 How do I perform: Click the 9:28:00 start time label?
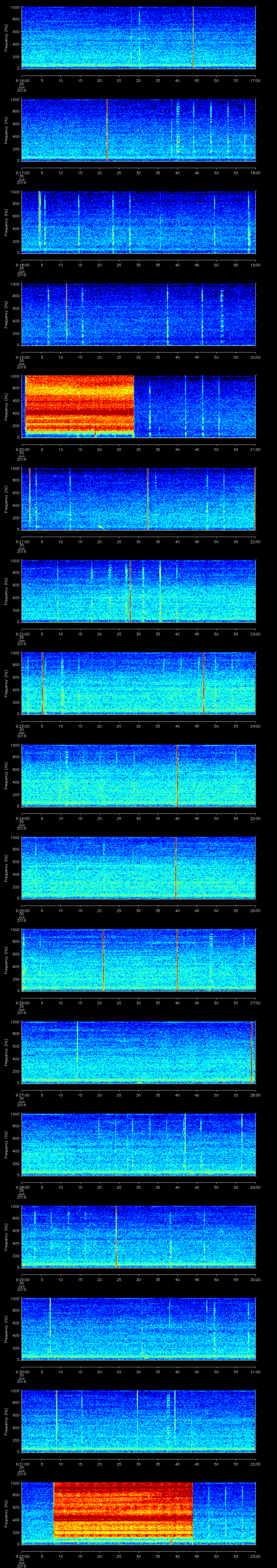22,1187
